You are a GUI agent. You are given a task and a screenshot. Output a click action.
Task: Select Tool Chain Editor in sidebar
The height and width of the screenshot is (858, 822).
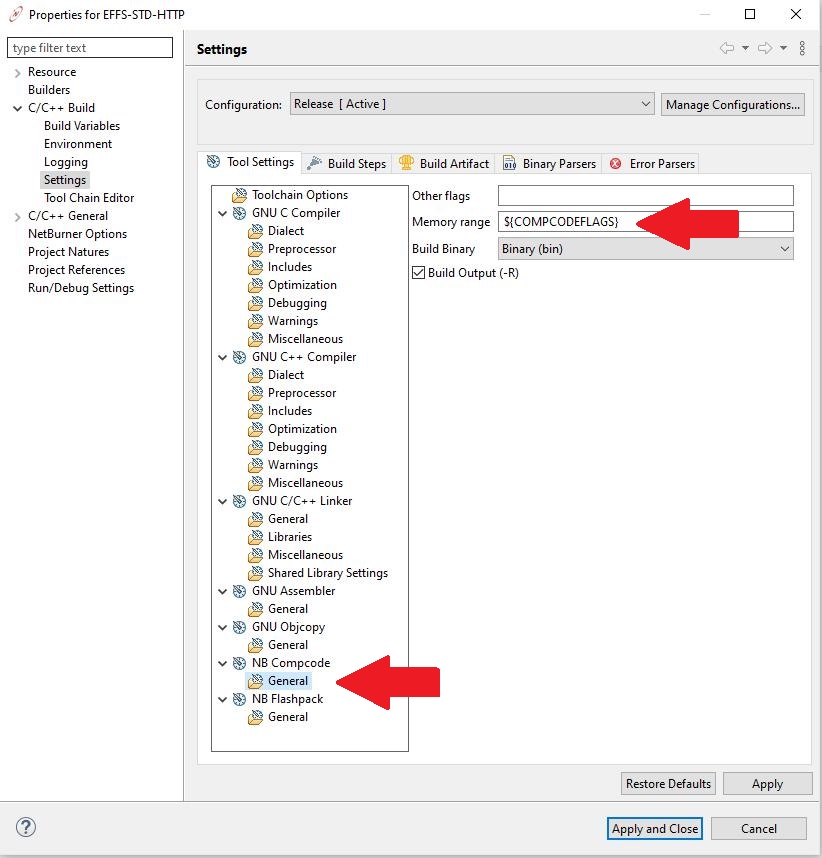click(89, 198)
